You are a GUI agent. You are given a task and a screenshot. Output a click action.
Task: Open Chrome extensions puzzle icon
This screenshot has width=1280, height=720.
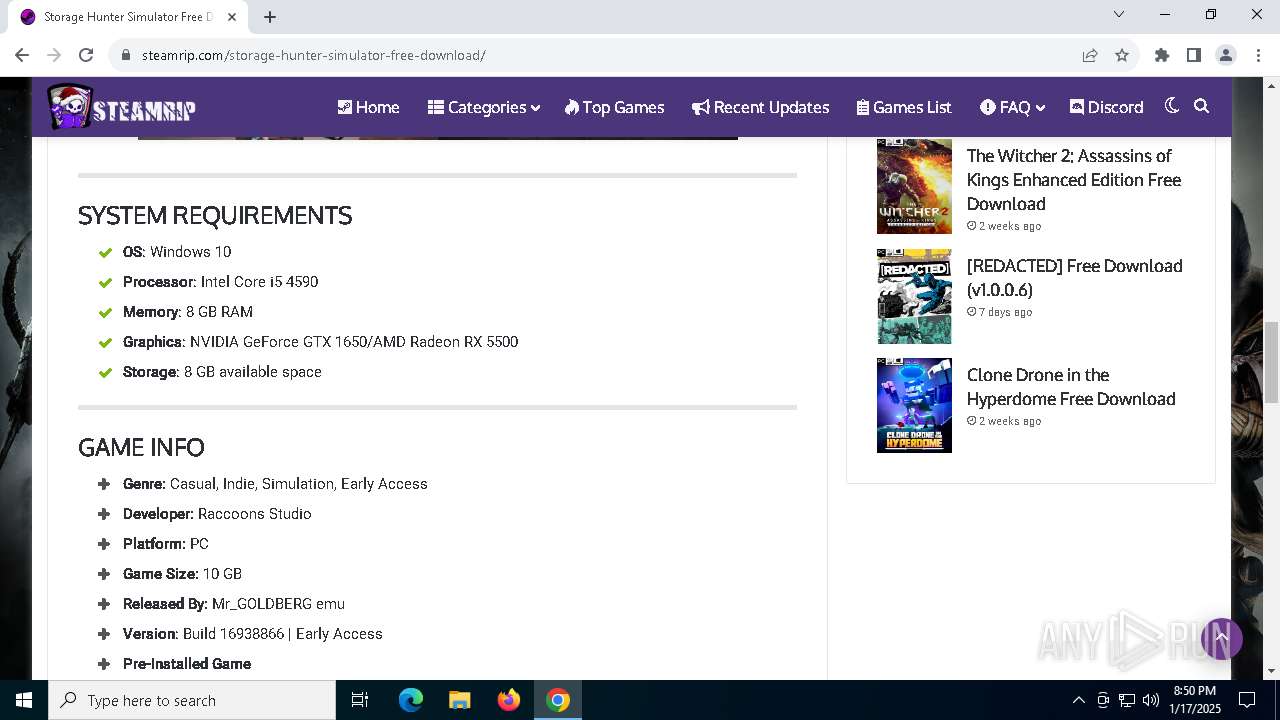tap(1162, 55)
